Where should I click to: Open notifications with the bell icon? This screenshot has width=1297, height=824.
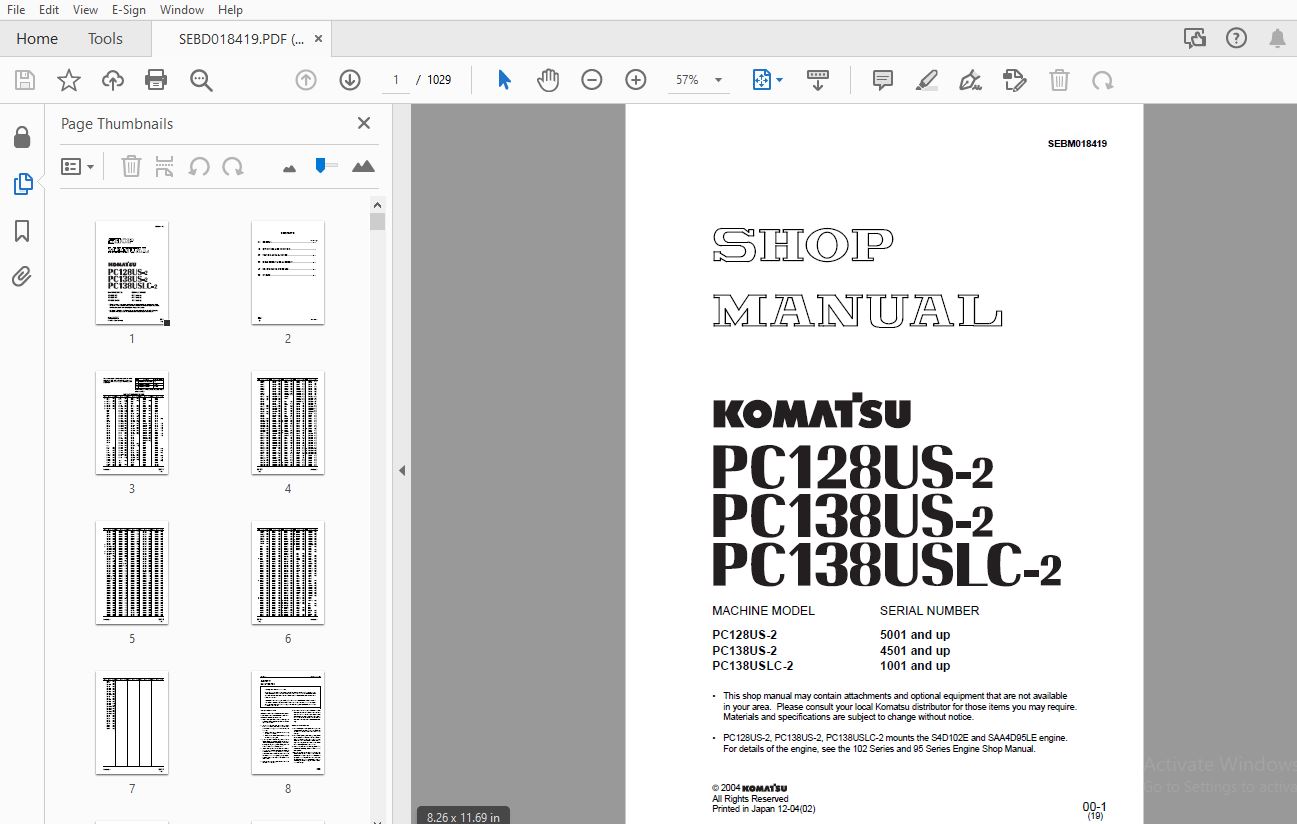coord(1277,39)
